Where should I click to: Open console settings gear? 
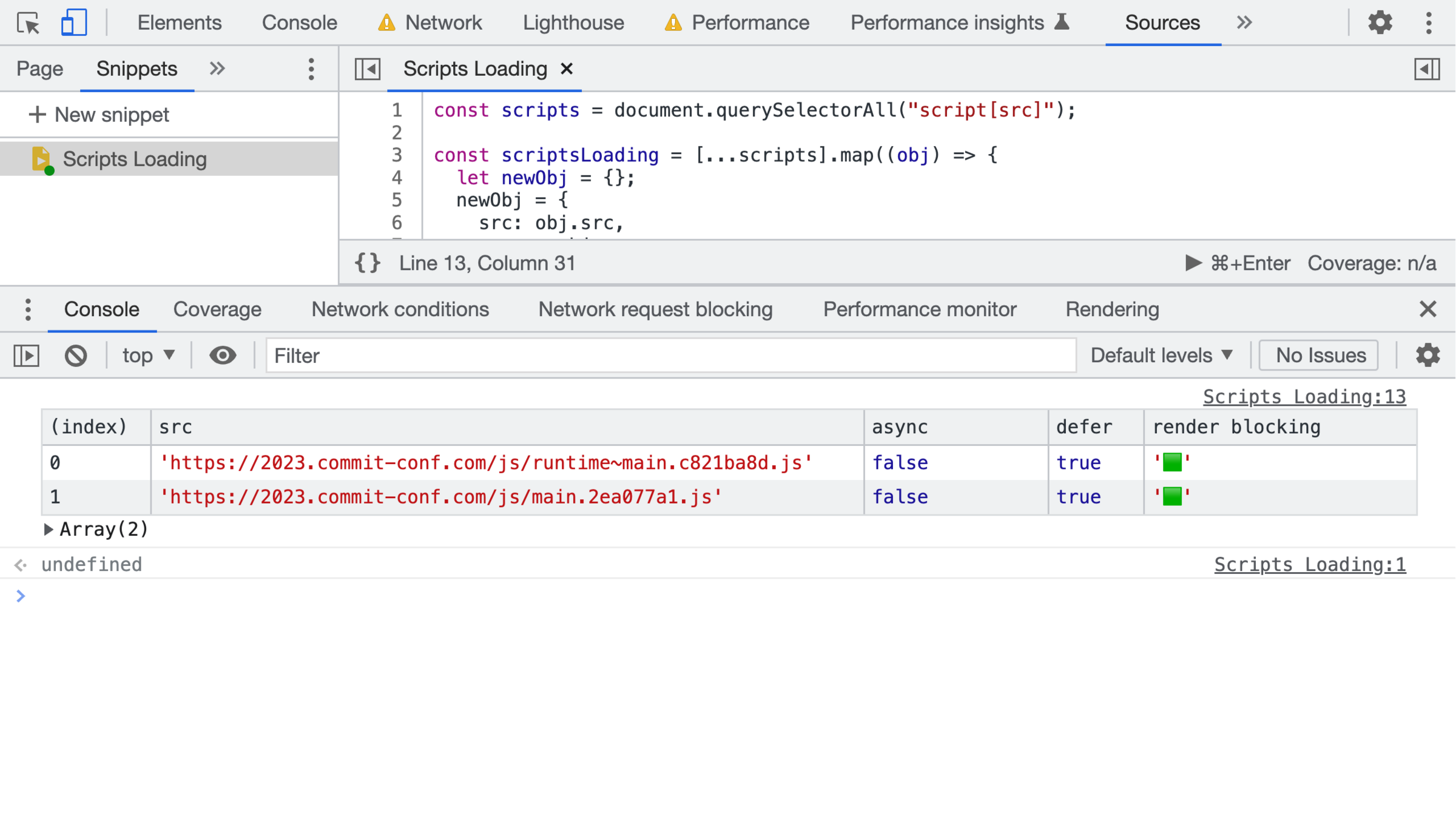[x=1427, y=356]
